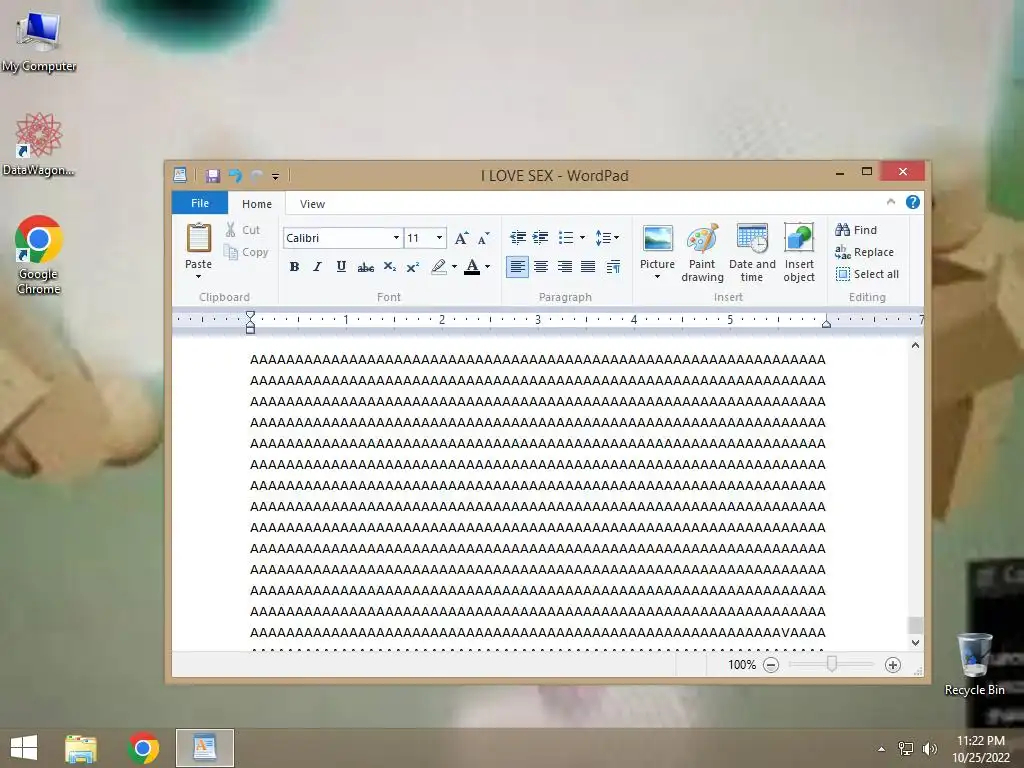Click the zoom in plus button
The image size is (1024, 768).
click(893, 665)
